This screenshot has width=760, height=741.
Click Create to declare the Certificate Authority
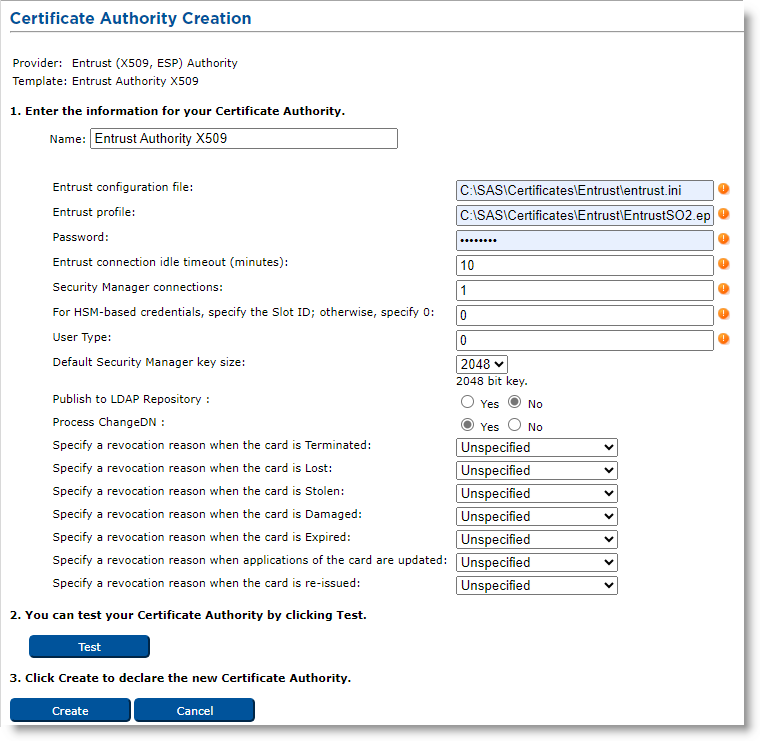coord(70,711)
